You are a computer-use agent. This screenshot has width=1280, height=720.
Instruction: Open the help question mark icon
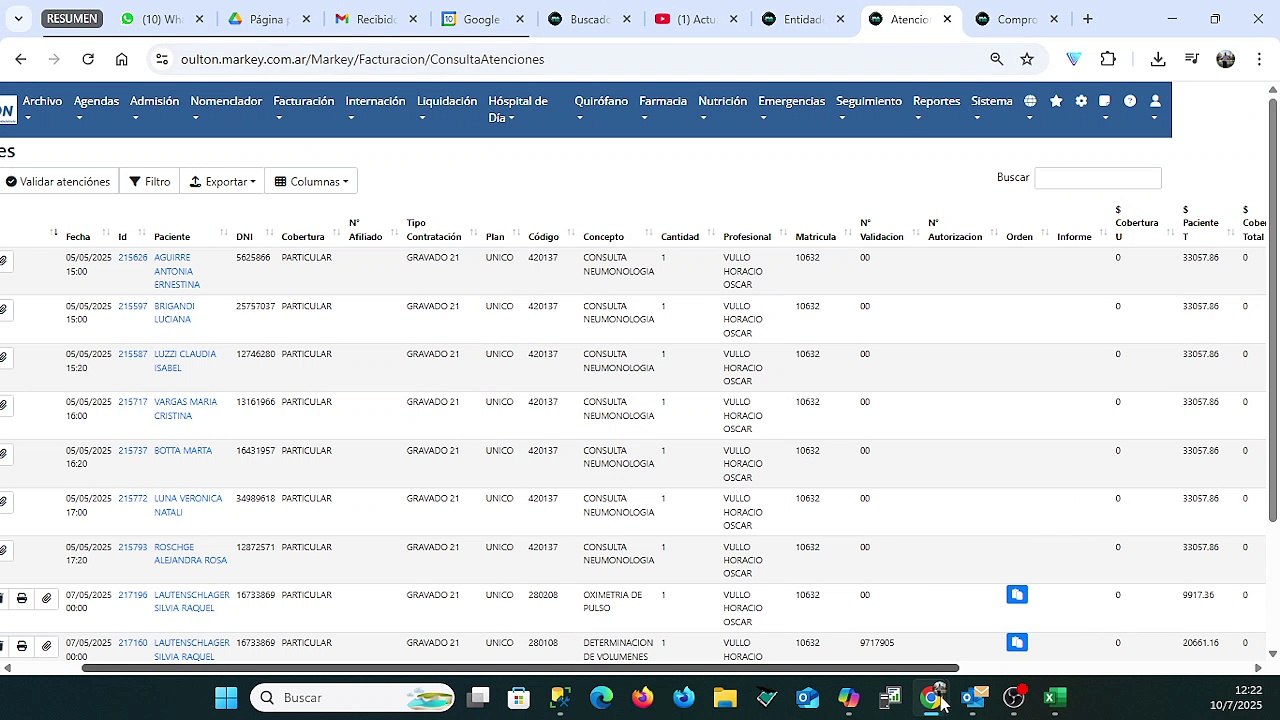[x=1130, y=101]
